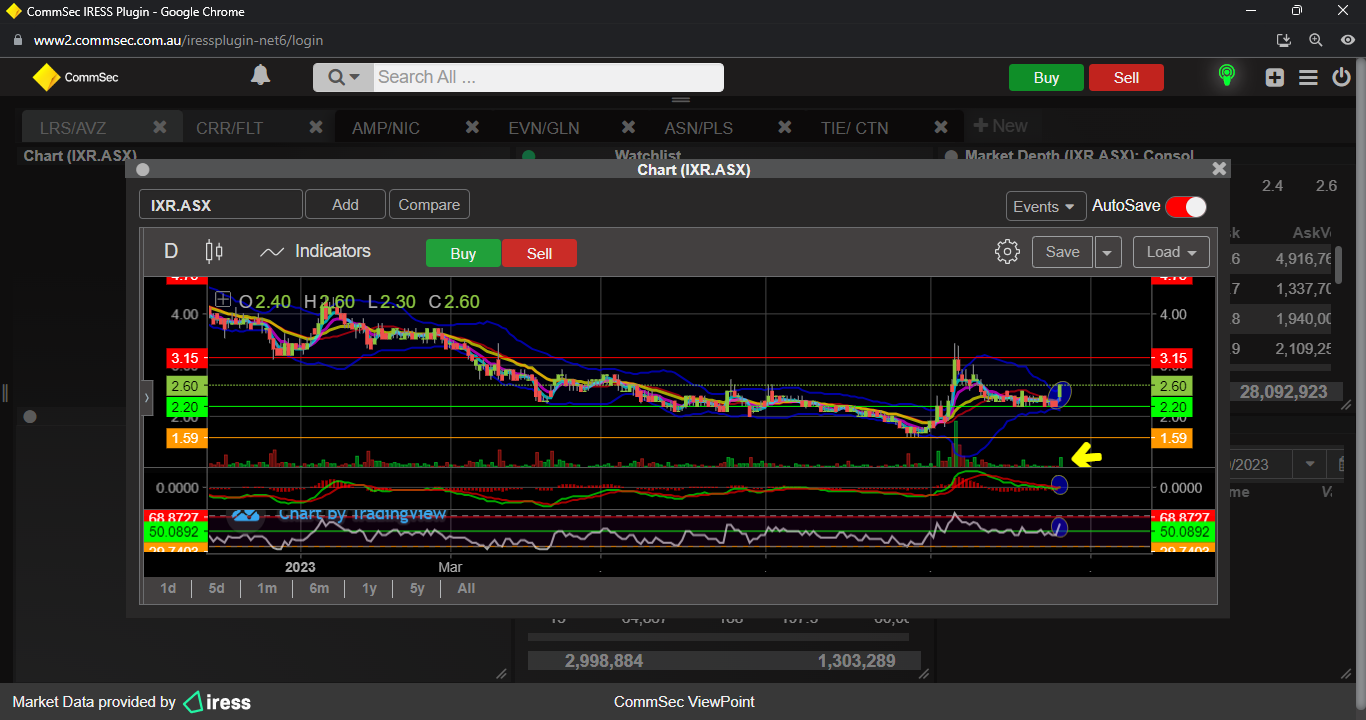Switch to the AMP/NIC tab
The height and width of the screenshot is (720, 1366).
[386, 128]
